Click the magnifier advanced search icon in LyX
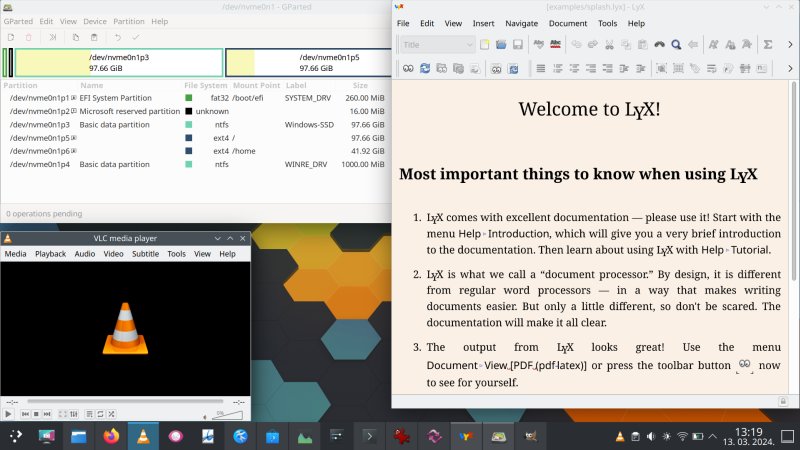The width and height of the screenshot is (800, 450). 676,45
